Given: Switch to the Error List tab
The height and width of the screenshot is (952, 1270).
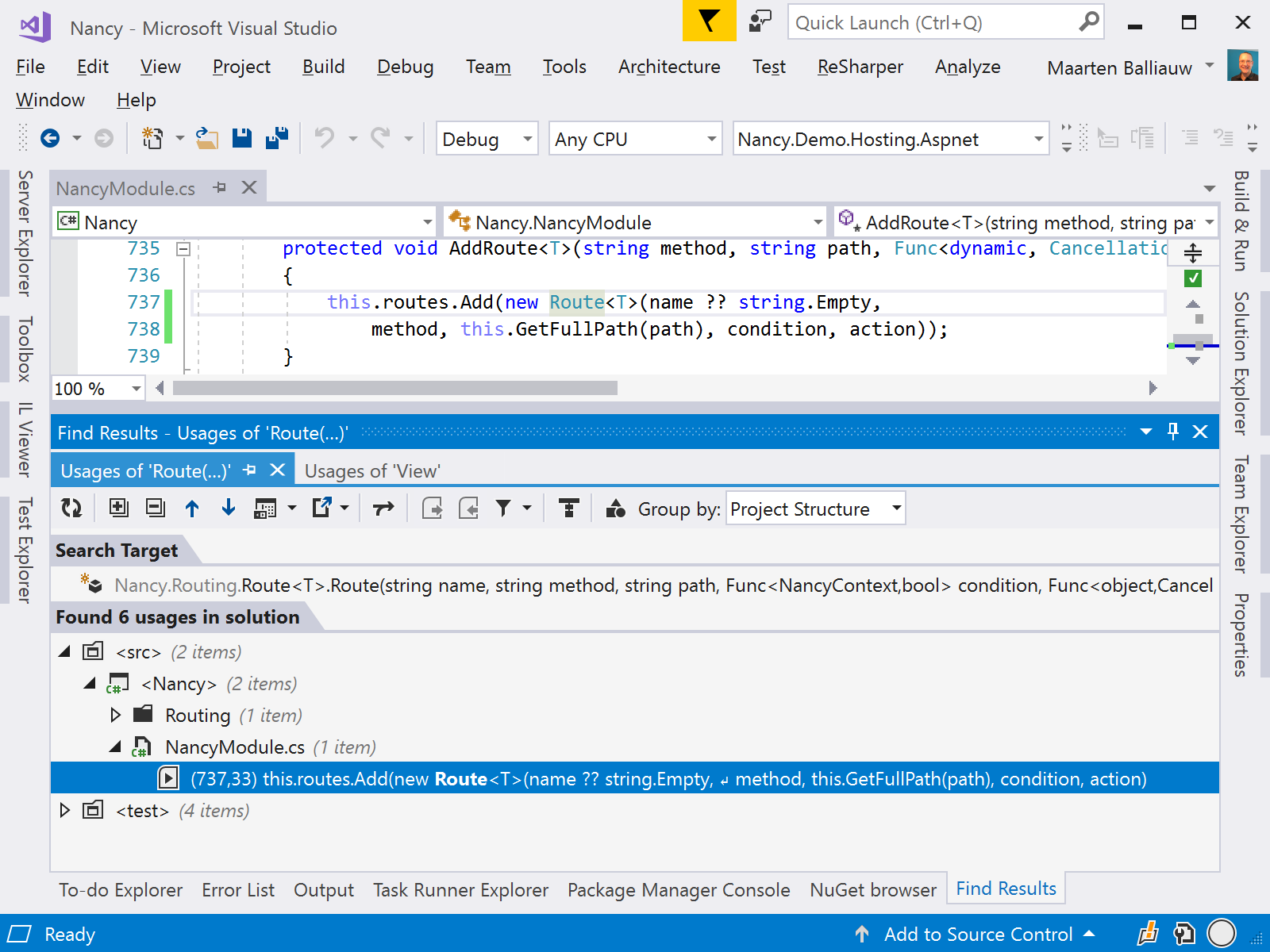Looking at the screenshot, I should pos(238,890).
